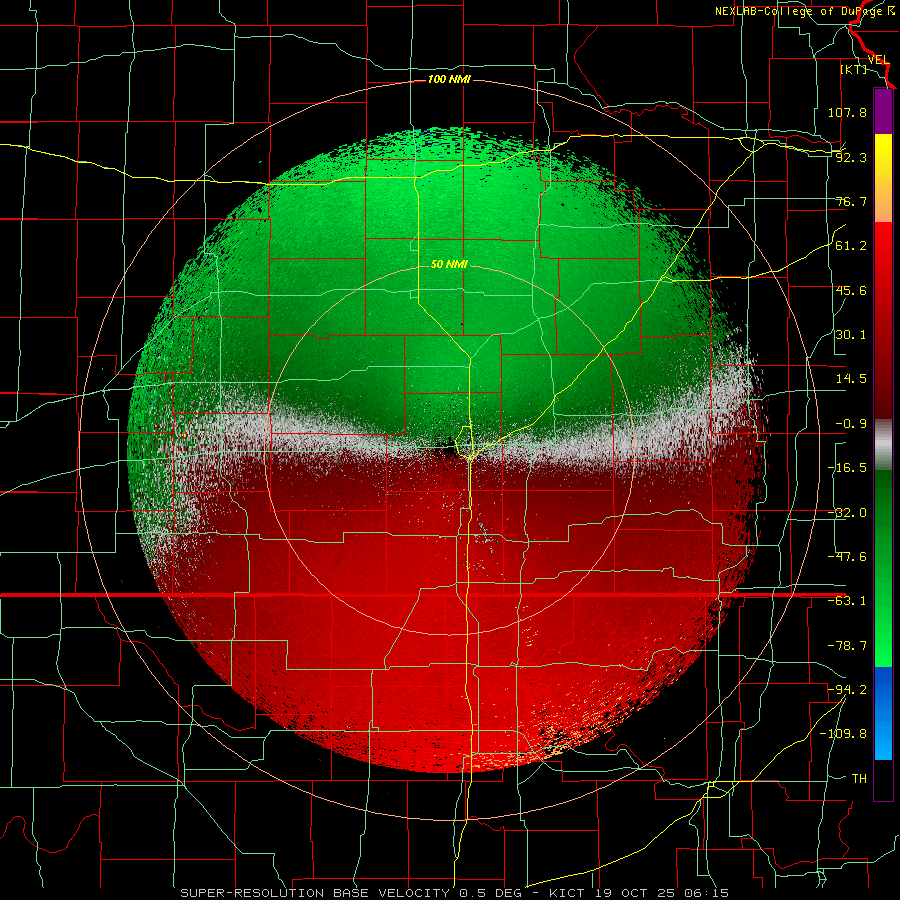This screenshot has width=900, height=900.
Task: Select the 76.7 velocity scale value
Action: pos(851,201)
